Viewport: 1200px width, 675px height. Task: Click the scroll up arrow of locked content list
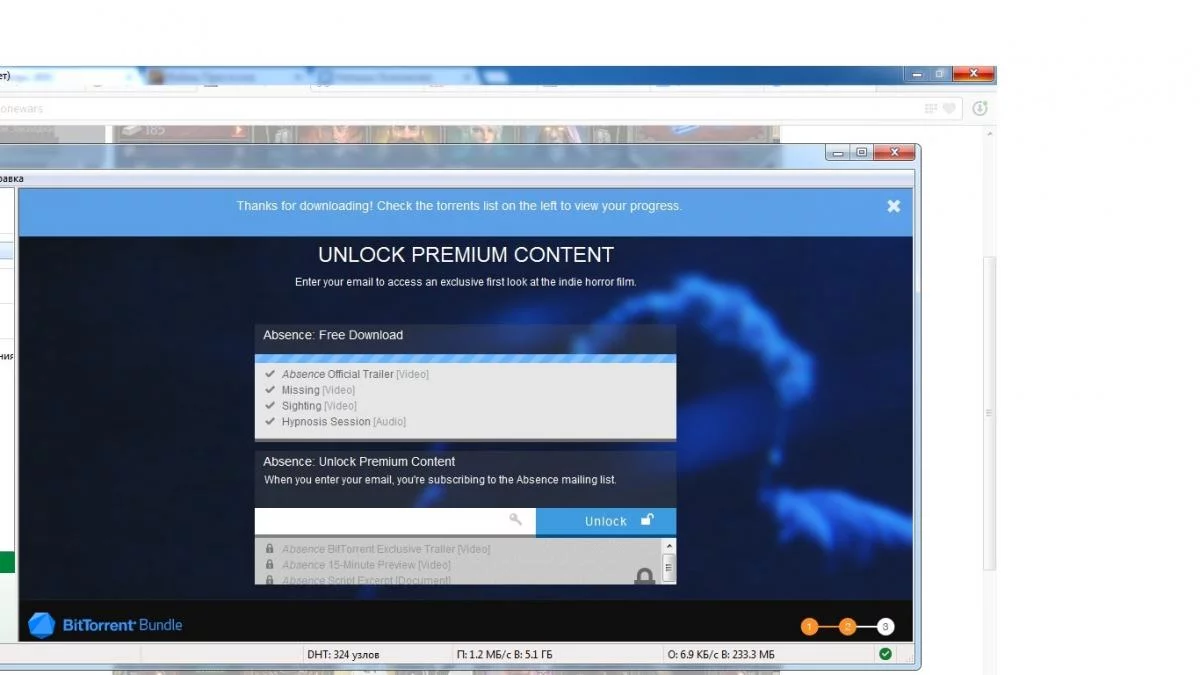[x=669, y=546]
